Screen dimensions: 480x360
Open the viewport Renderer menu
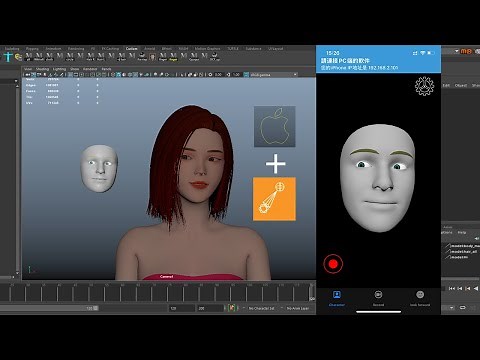(90, 69)
